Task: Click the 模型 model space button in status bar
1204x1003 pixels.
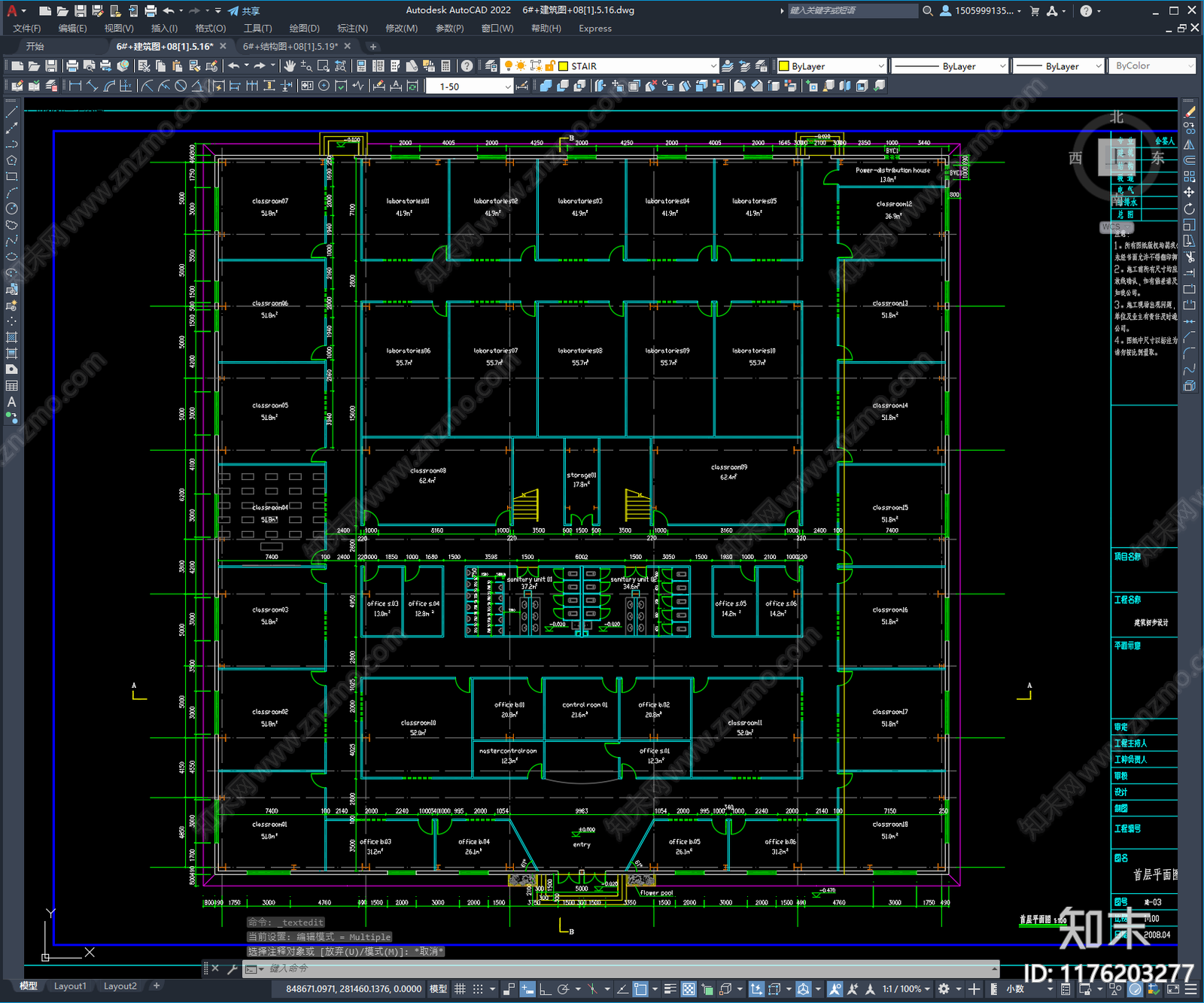Action: (438, 989)
